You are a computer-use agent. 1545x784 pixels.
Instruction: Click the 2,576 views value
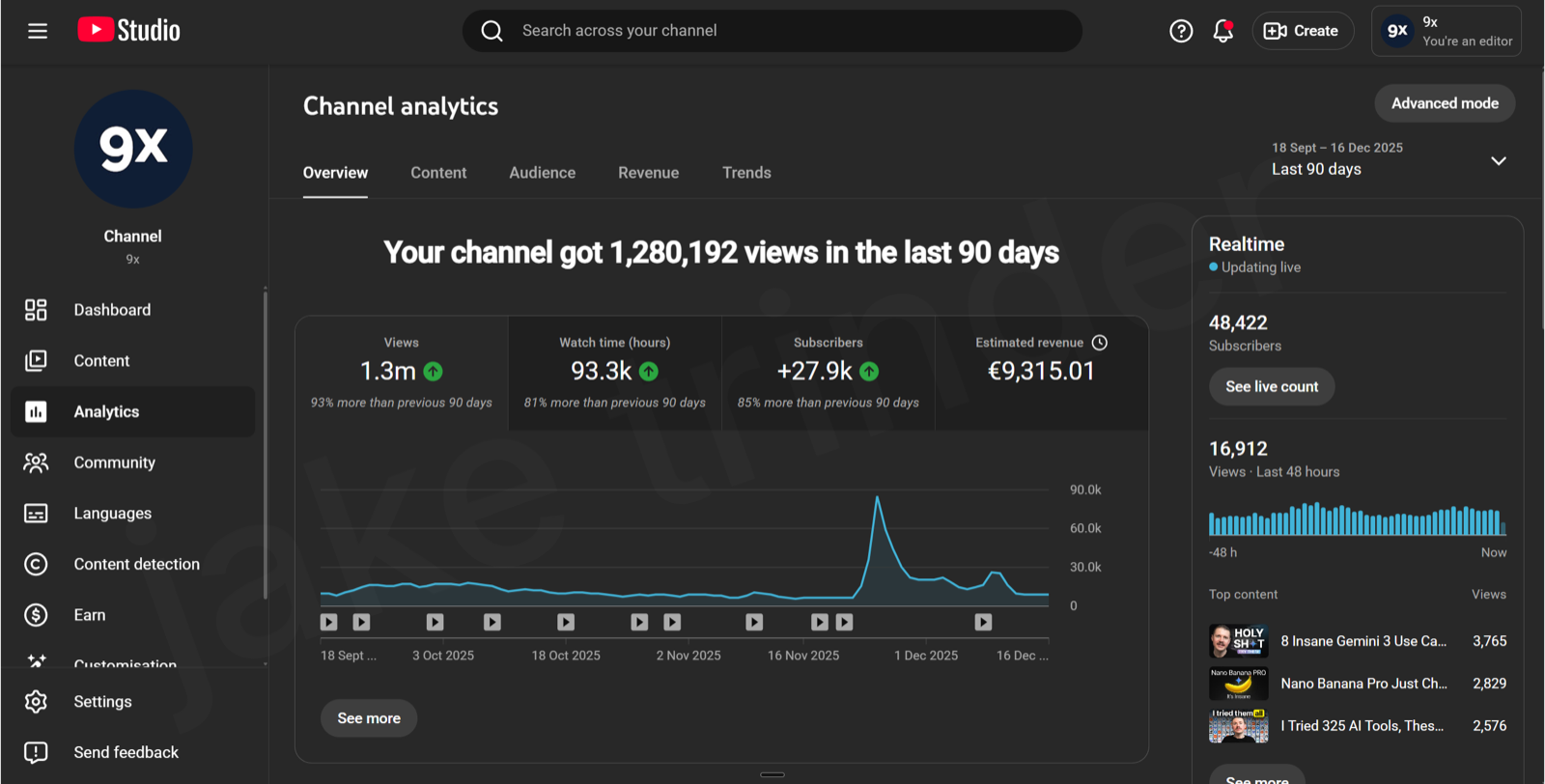point(1489,726)
